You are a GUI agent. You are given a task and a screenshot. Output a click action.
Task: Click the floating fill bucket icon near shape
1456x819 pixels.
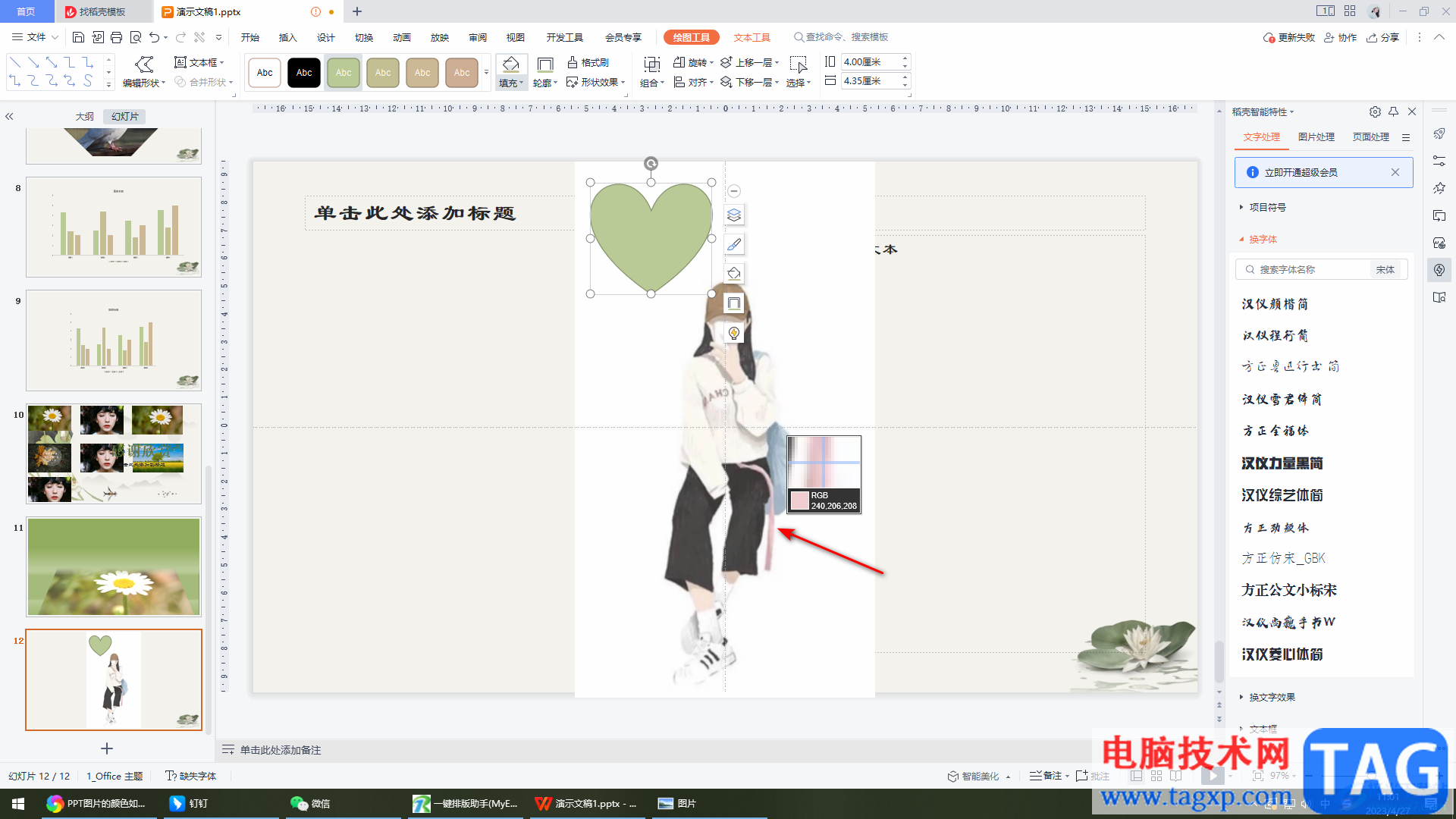[x=733, y=274]
